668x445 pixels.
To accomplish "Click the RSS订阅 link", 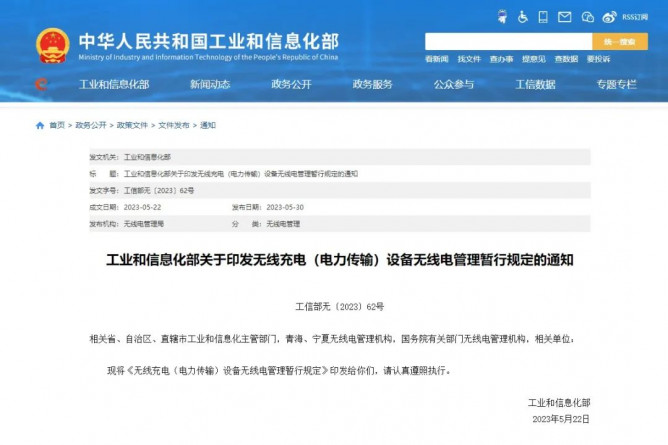I will [x=635, y=17].
